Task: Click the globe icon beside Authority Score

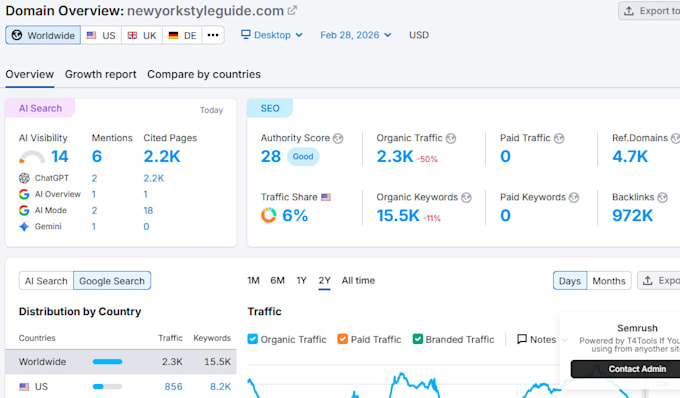Action: tap(338, 138)
